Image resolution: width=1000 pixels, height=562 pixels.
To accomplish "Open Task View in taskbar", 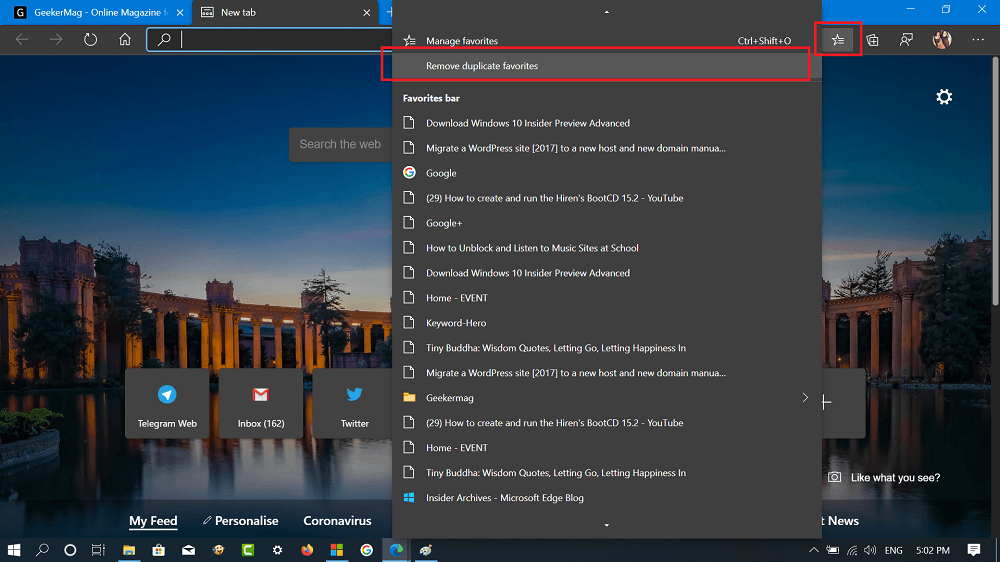I will pos(98,550).
